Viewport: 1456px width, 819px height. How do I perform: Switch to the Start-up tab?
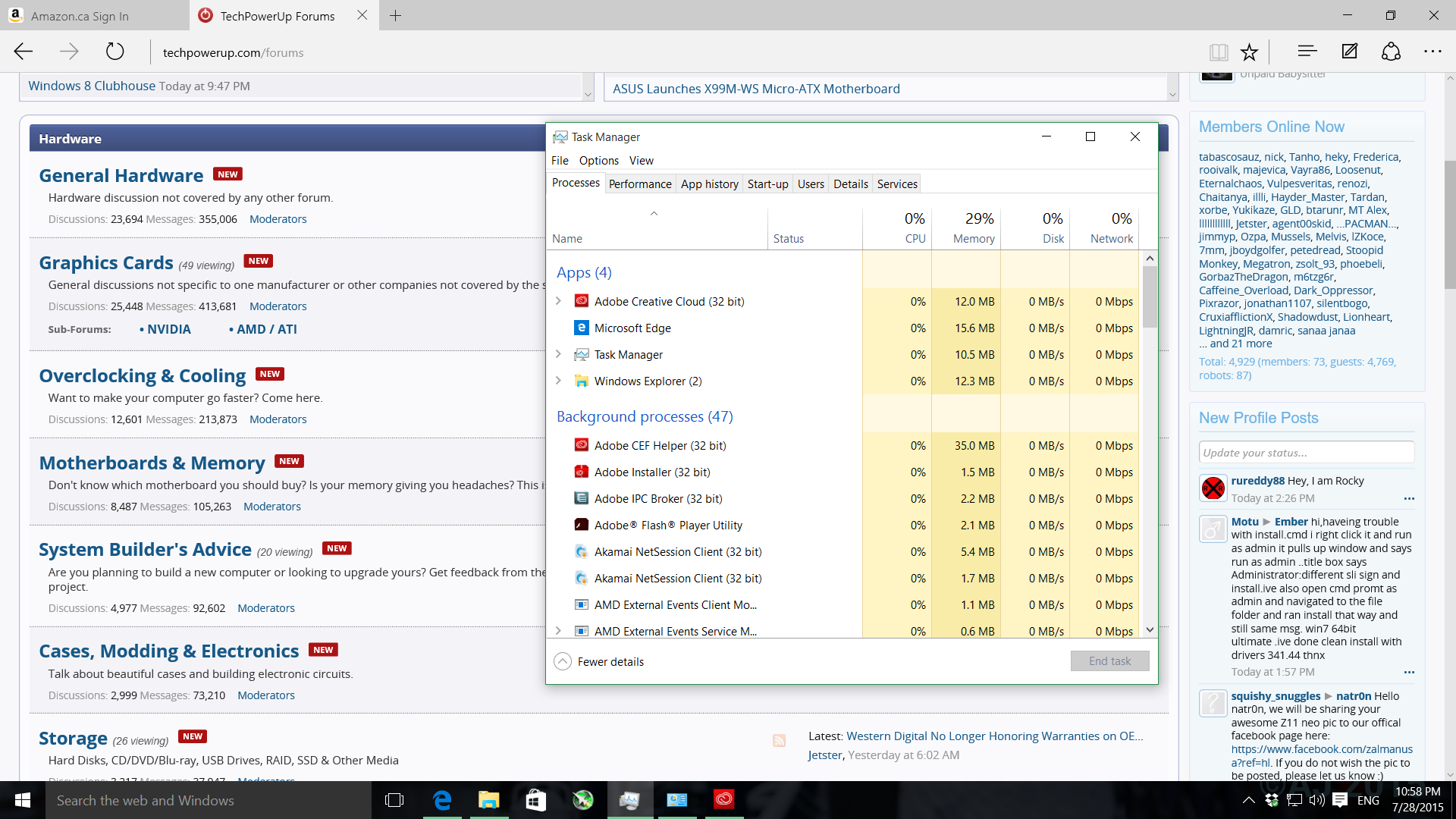(767, 184)
